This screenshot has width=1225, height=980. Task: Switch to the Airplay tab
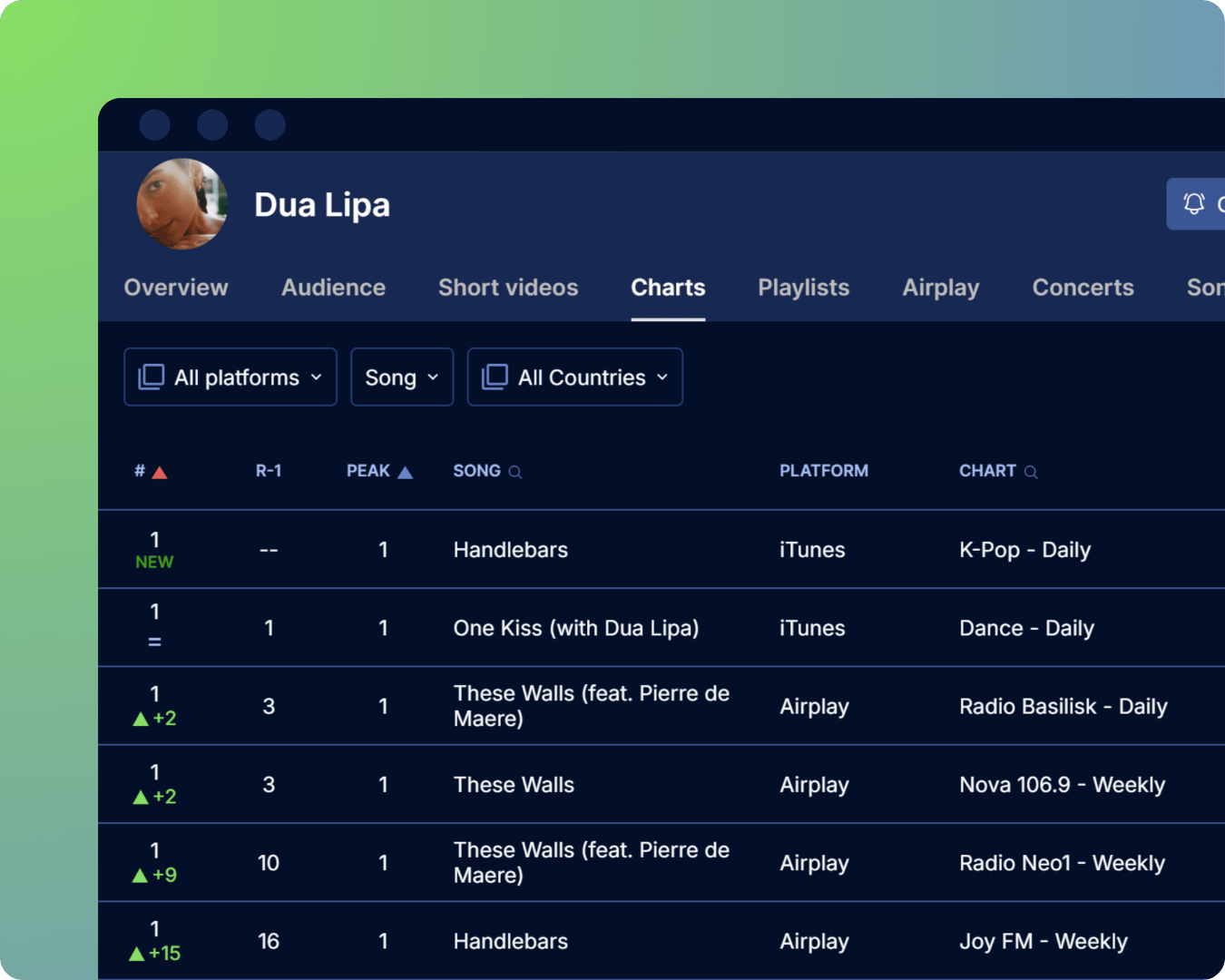pos(940,288)
